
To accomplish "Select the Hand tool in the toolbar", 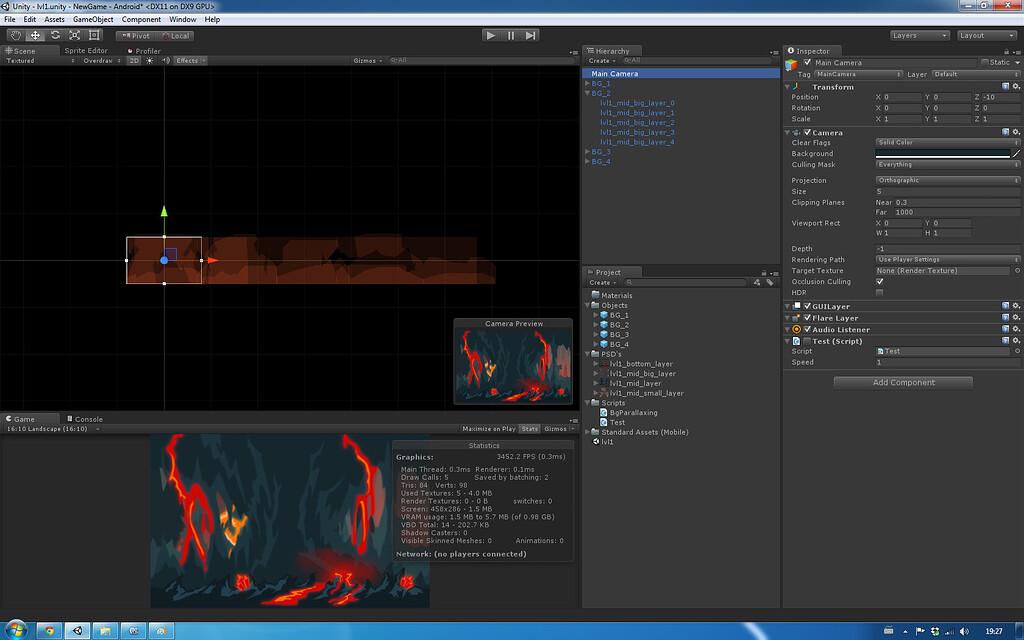I will click(x=14, y=34).
